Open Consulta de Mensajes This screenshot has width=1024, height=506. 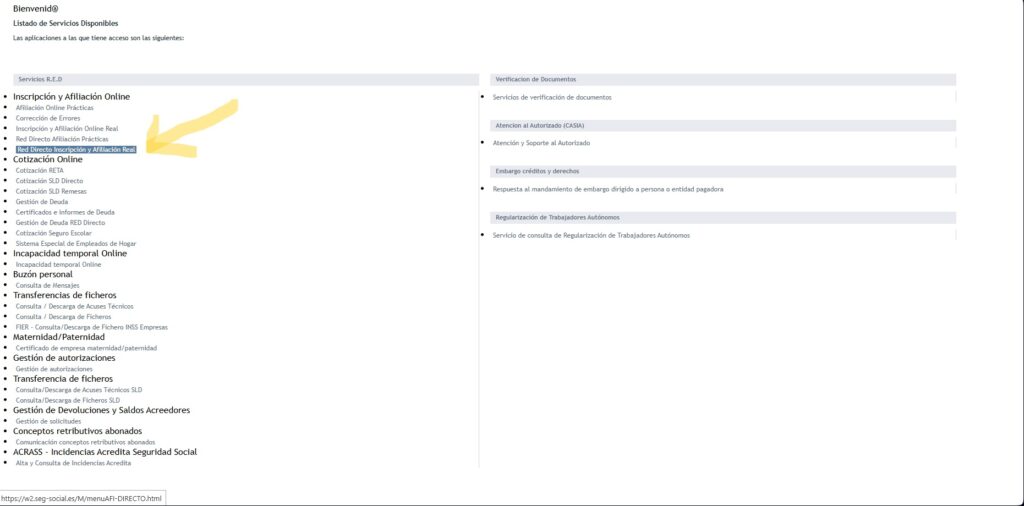(47, 285)
